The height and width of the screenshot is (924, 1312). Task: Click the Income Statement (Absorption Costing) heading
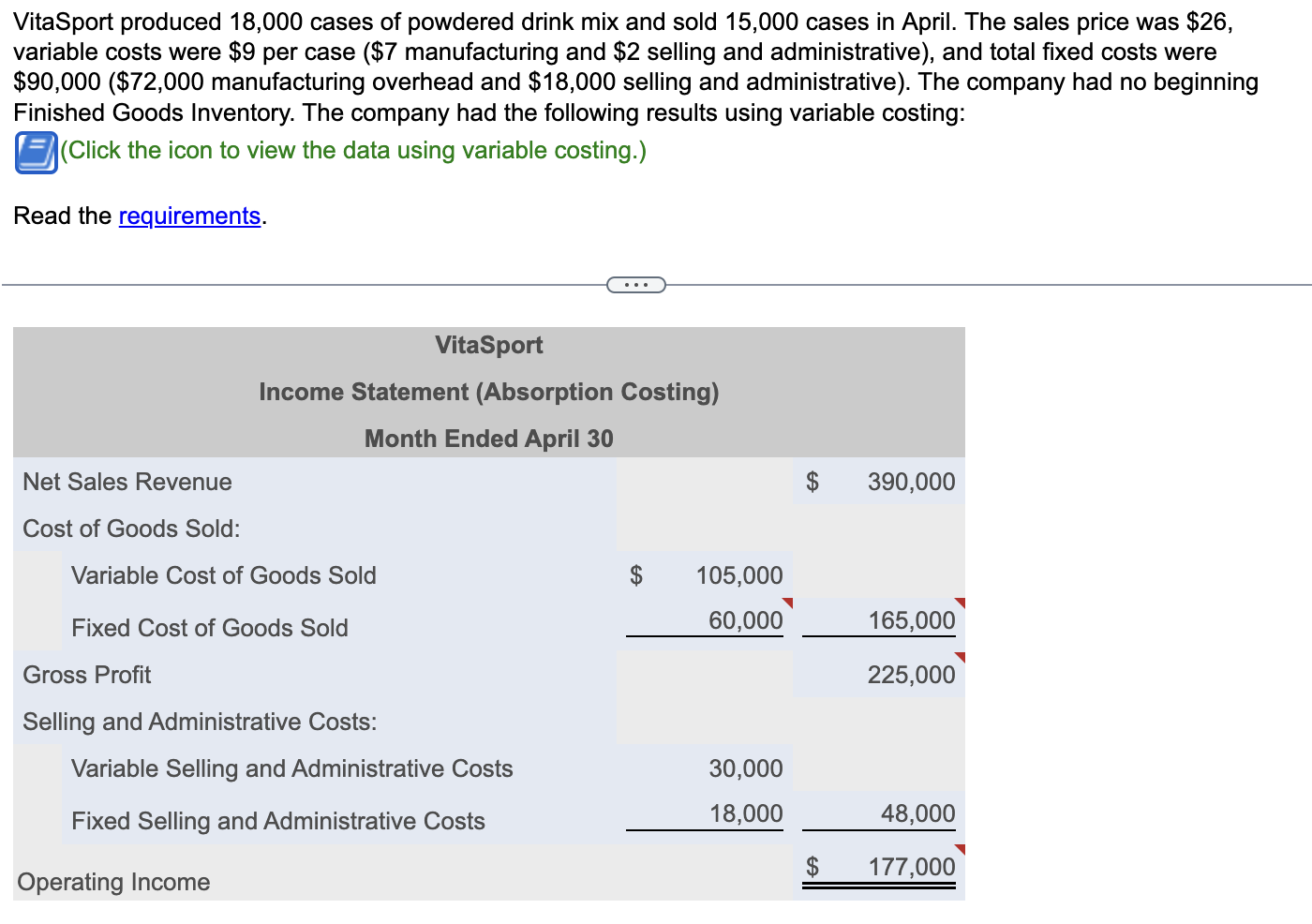coord(489,392)
